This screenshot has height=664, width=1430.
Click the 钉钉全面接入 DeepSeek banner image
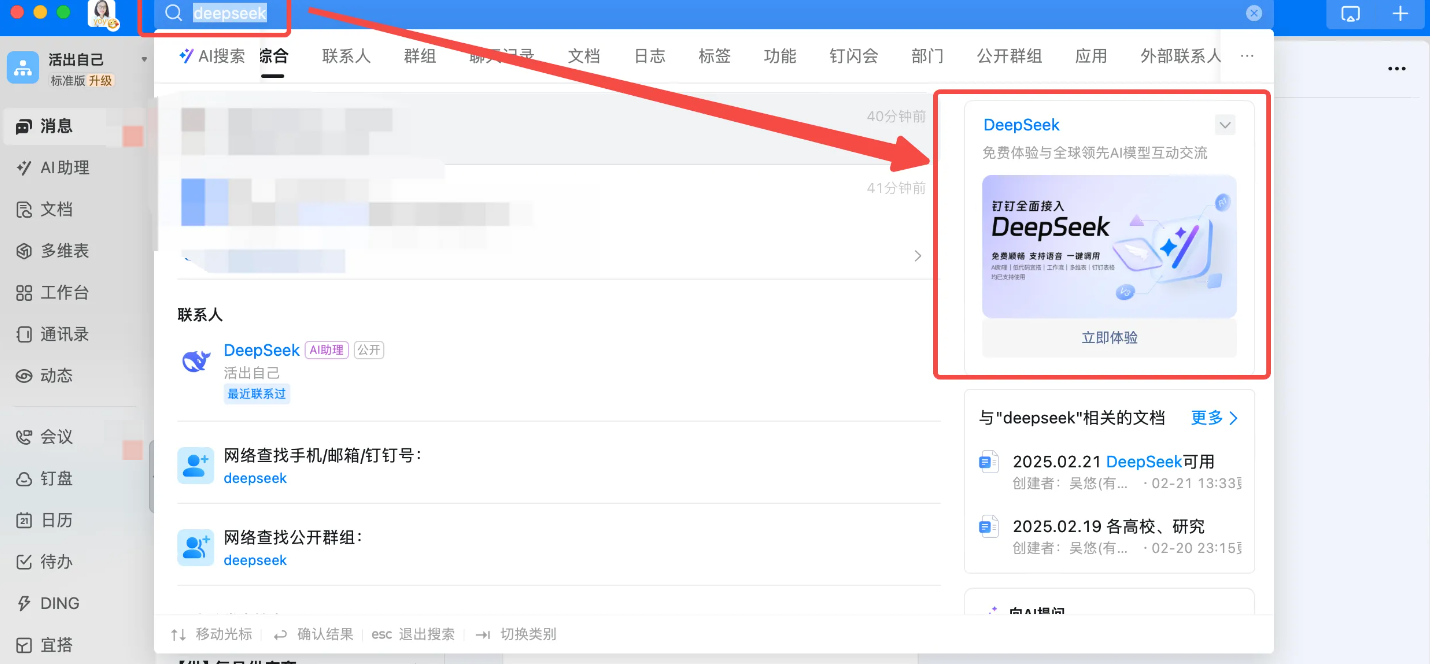point(1109,247)
